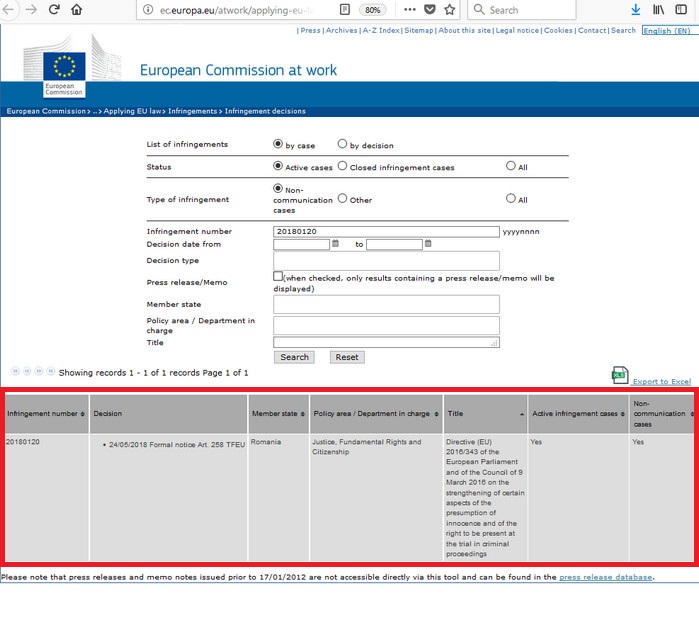Image resolution: width=699 pixels, height=630 pixels.
Task: Sort by Member state column arrows
Action: [x=303, y=414]
